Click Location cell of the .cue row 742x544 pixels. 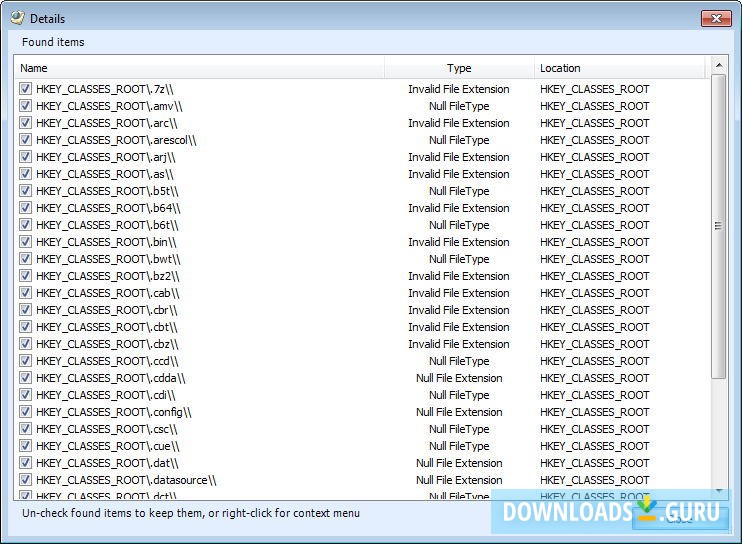point(594,446)
